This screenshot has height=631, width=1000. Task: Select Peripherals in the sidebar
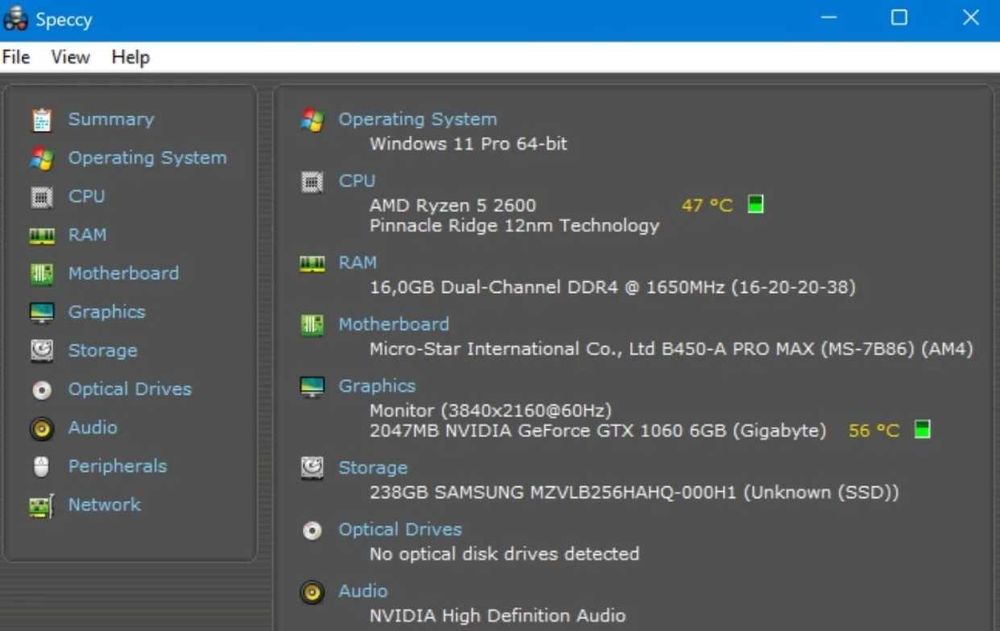(117, 466)
